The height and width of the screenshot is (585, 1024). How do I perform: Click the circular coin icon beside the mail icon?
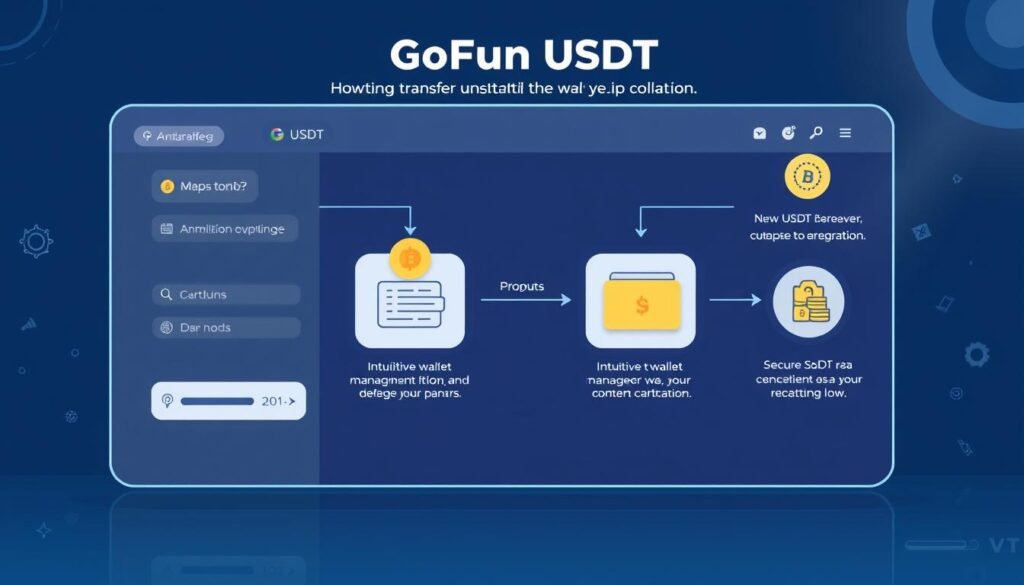(x=788, y=133)
